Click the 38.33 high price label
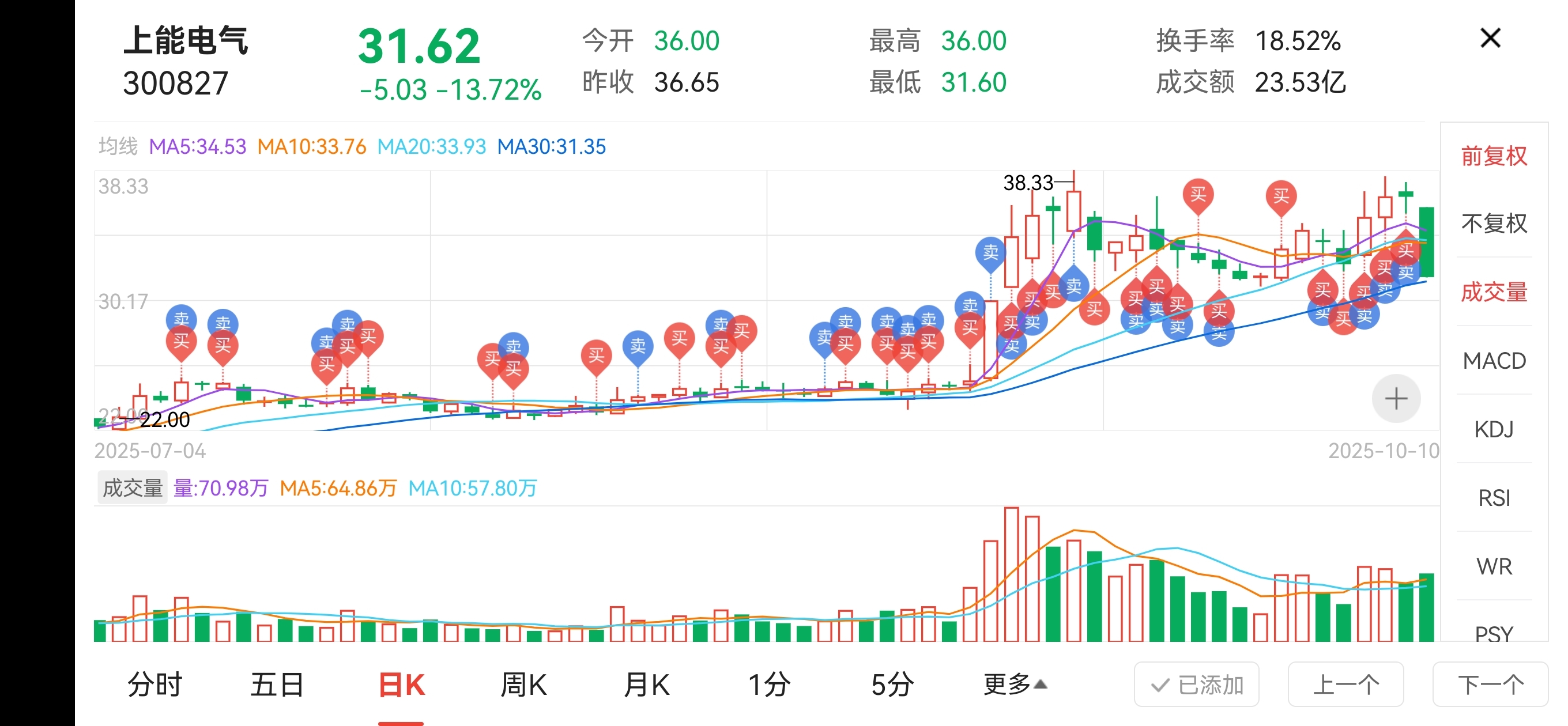Screen dimensions: 1568x726 point(1028,183)
